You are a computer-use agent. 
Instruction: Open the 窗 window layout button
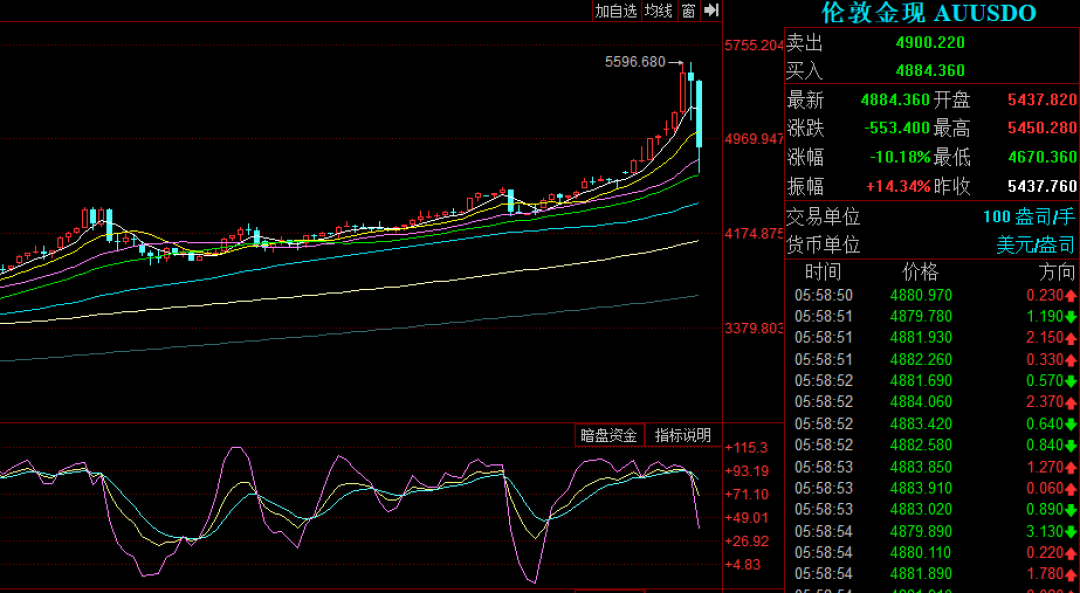click(x=688, y=11)
